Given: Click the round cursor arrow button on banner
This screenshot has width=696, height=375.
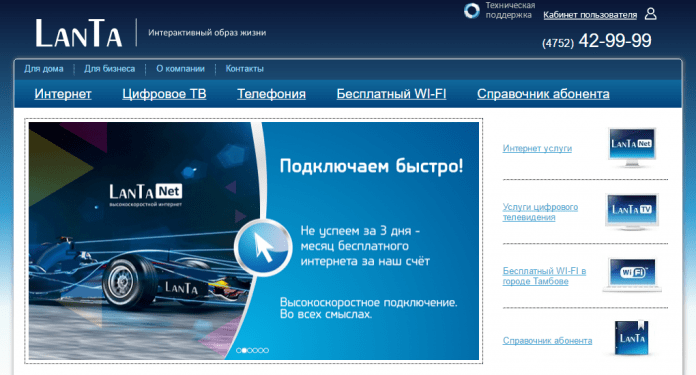Looking at the screenshot, I should [x=263, y=248].
